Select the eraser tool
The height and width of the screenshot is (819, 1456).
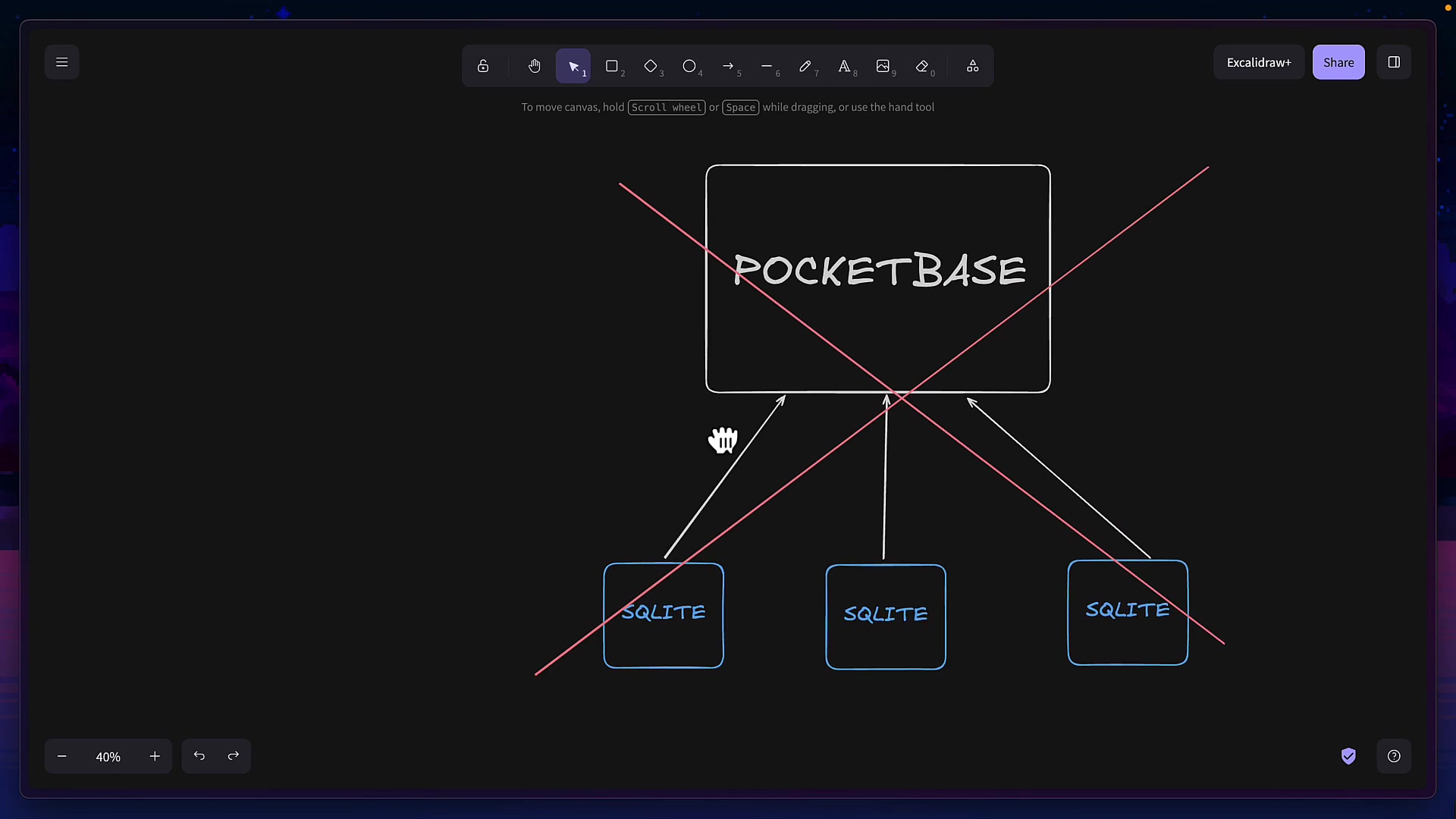(923, 66)
